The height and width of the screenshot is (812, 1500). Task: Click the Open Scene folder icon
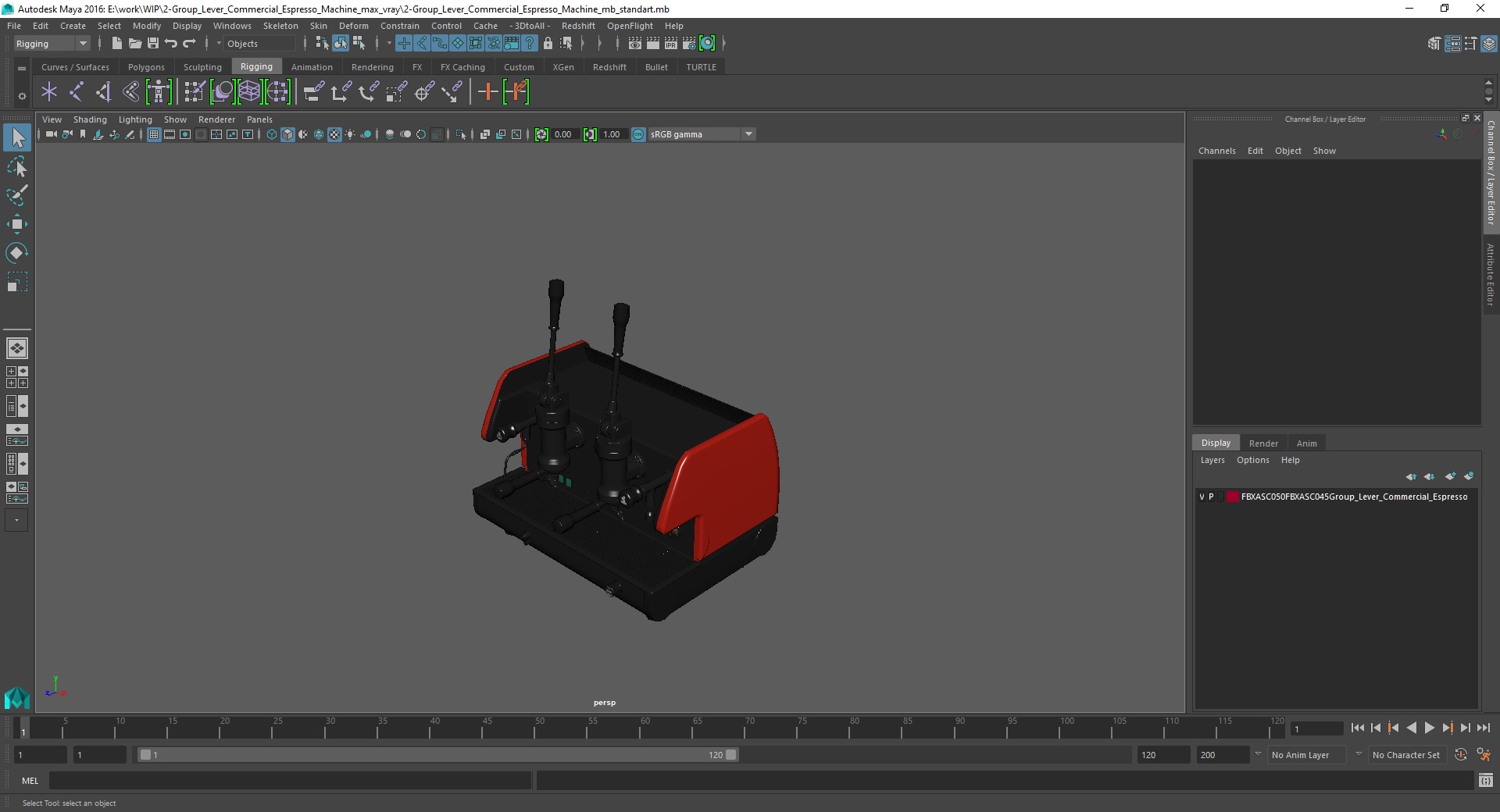click(134, 44)
